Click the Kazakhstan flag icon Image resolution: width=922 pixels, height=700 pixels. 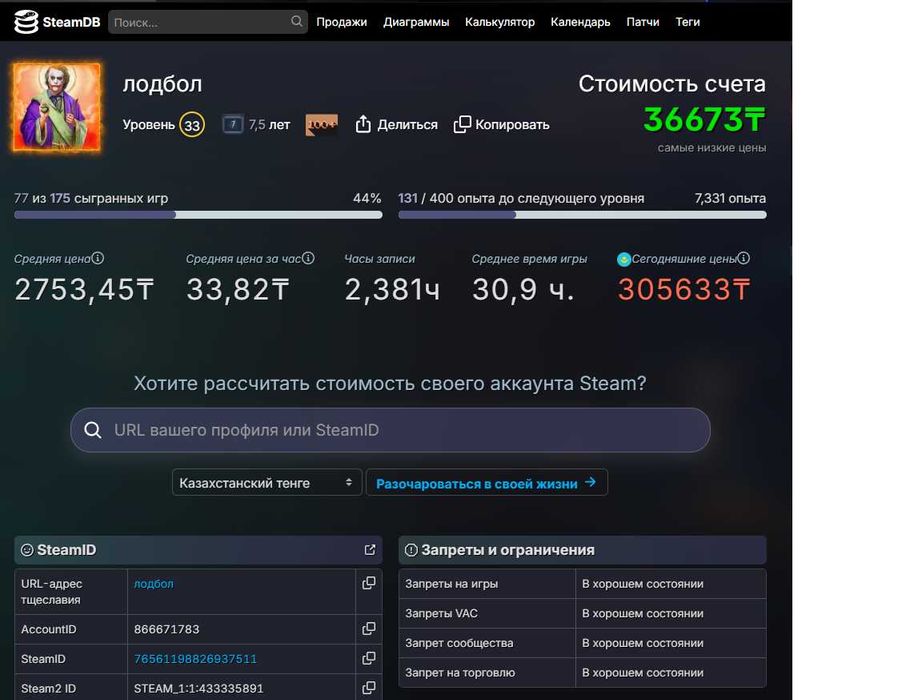click(x=624, y=259)
